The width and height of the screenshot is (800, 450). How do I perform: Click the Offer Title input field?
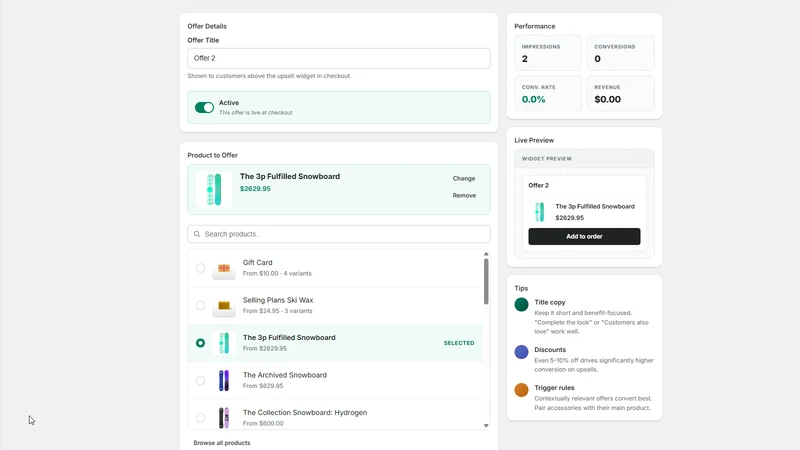[x=339, y=58]
